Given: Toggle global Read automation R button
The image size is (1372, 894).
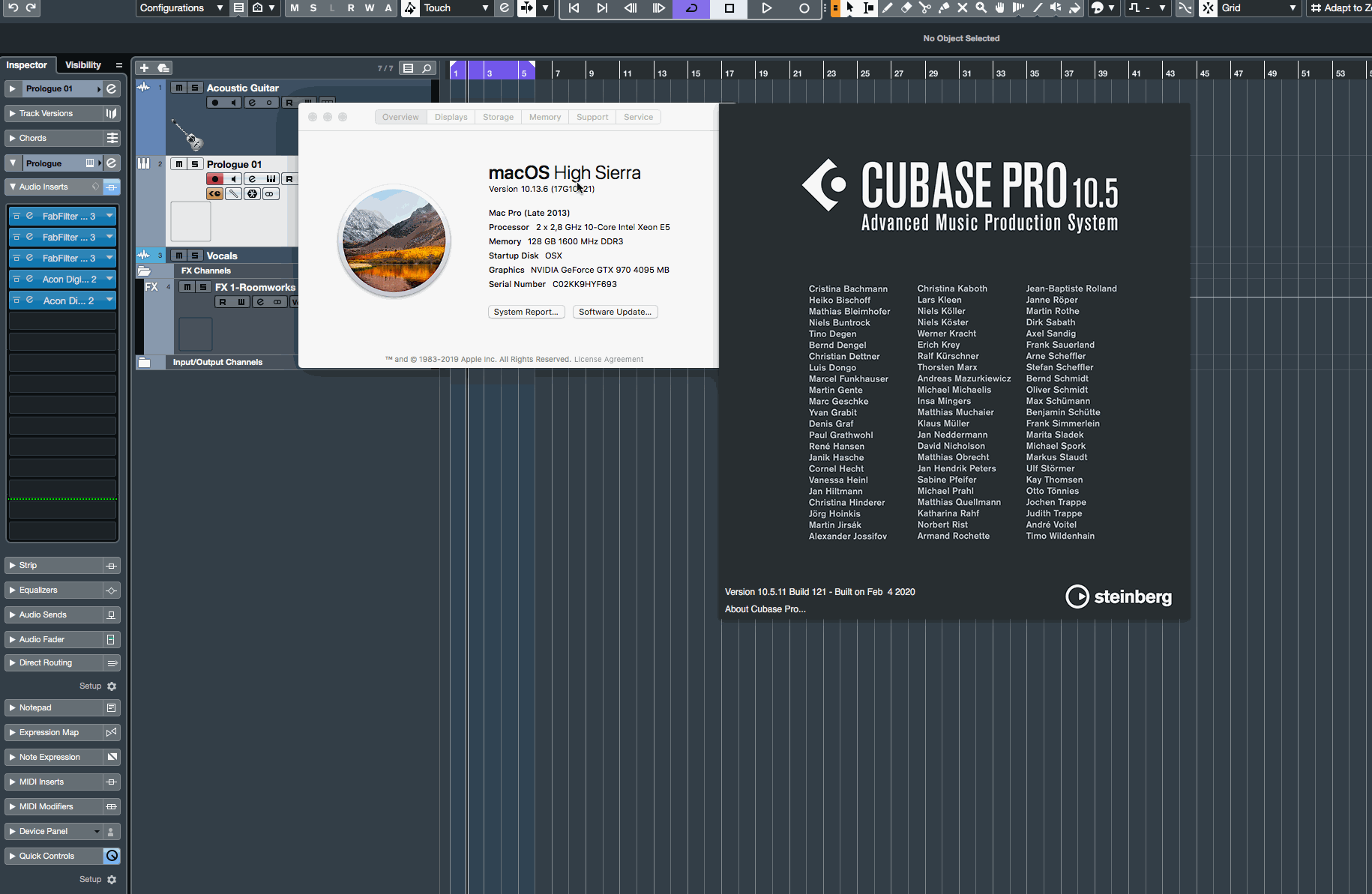Looking at the screenshot, I should pyautogui.click(x=350, y=7).
